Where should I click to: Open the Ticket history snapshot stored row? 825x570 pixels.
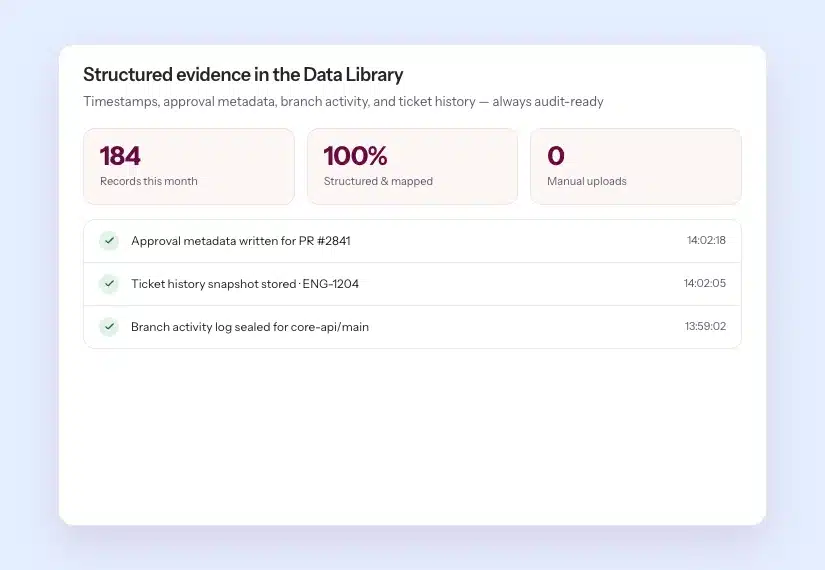coord(412,284)
